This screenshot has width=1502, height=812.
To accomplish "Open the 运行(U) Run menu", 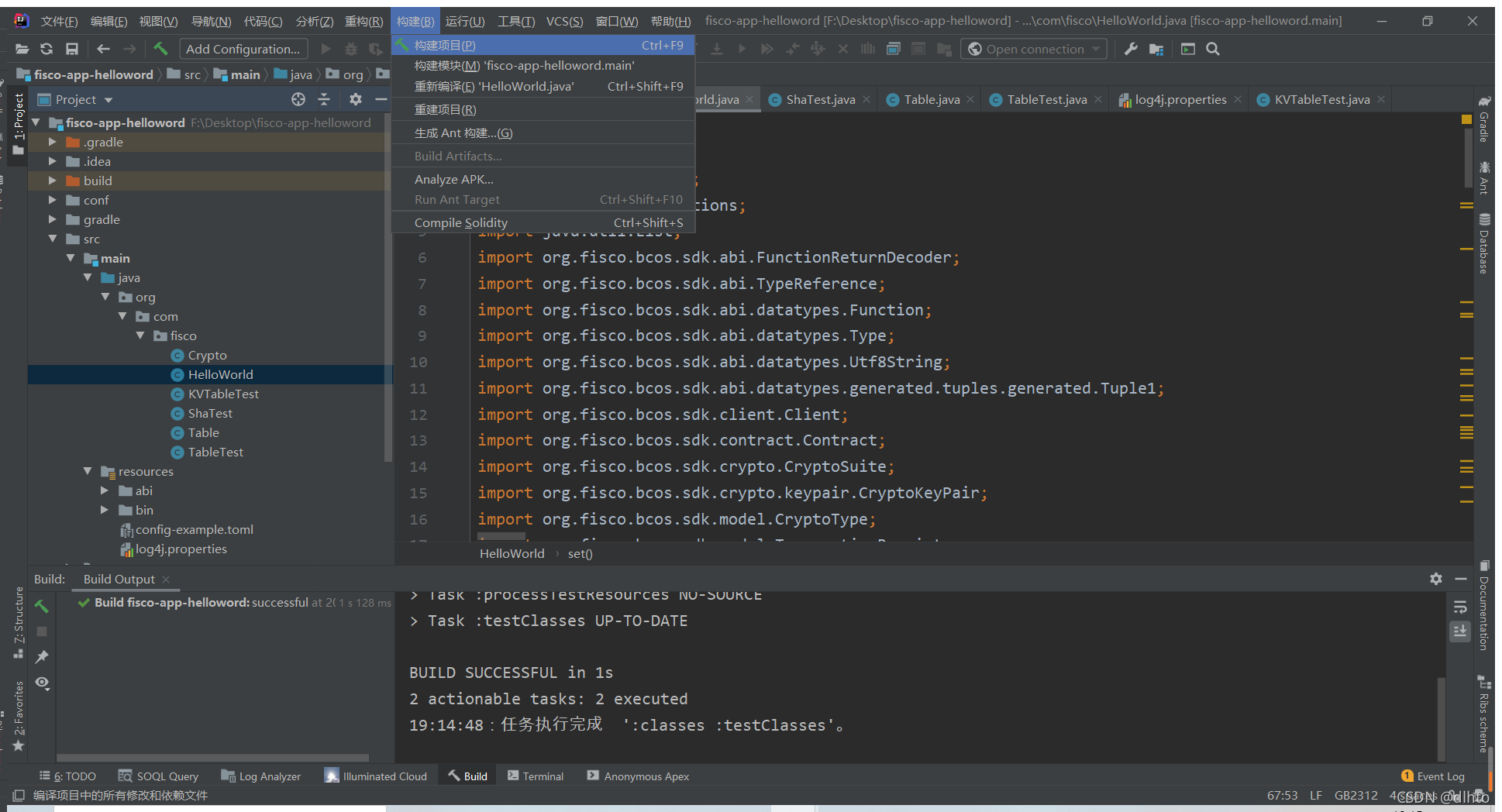I will tap(465, 21).
